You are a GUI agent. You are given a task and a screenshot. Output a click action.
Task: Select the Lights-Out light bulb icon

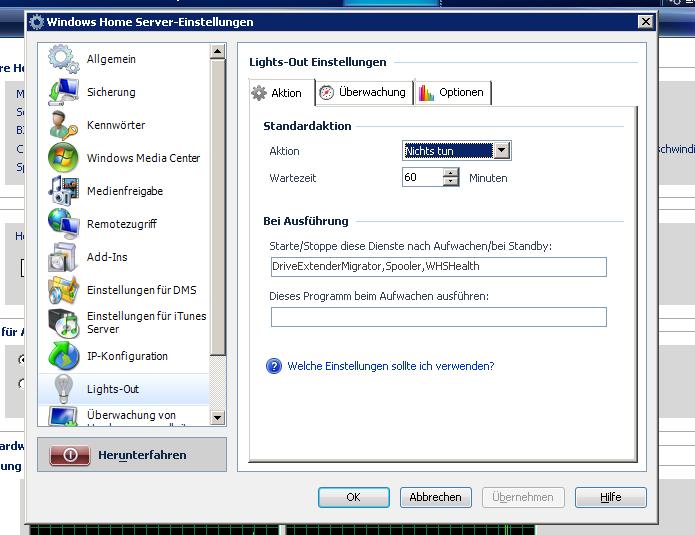coord(63,389)
